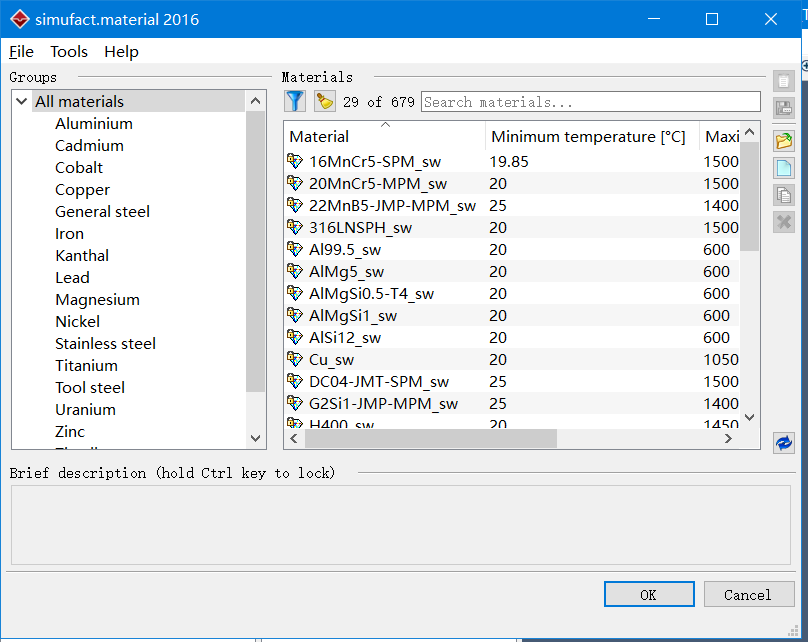This screenshot has width=808, height=642.
Task: Click the blue refresh arrows icon
Action: point(784,442)
